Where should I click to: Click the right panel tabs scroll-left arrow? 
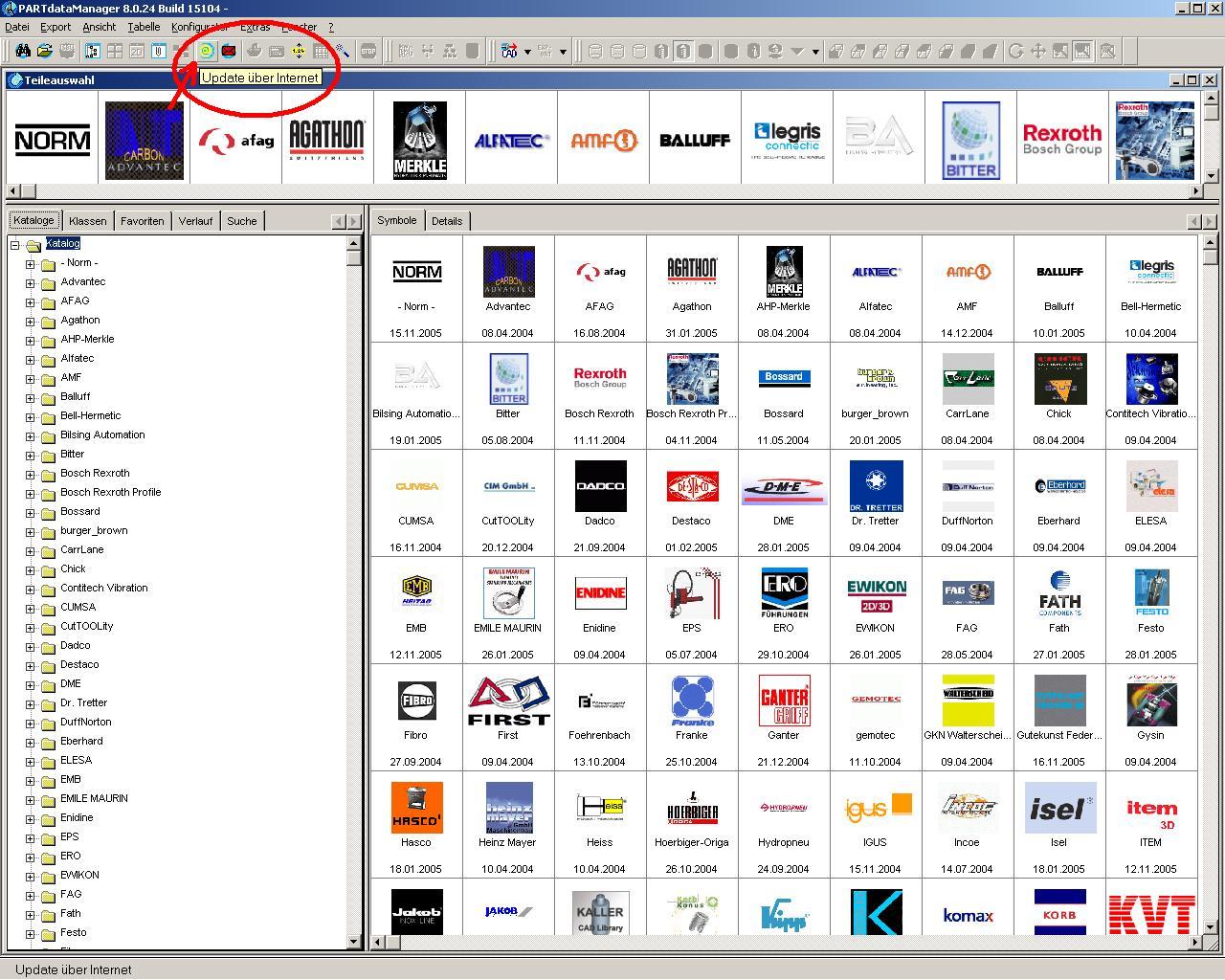(x=1193, y=222)
